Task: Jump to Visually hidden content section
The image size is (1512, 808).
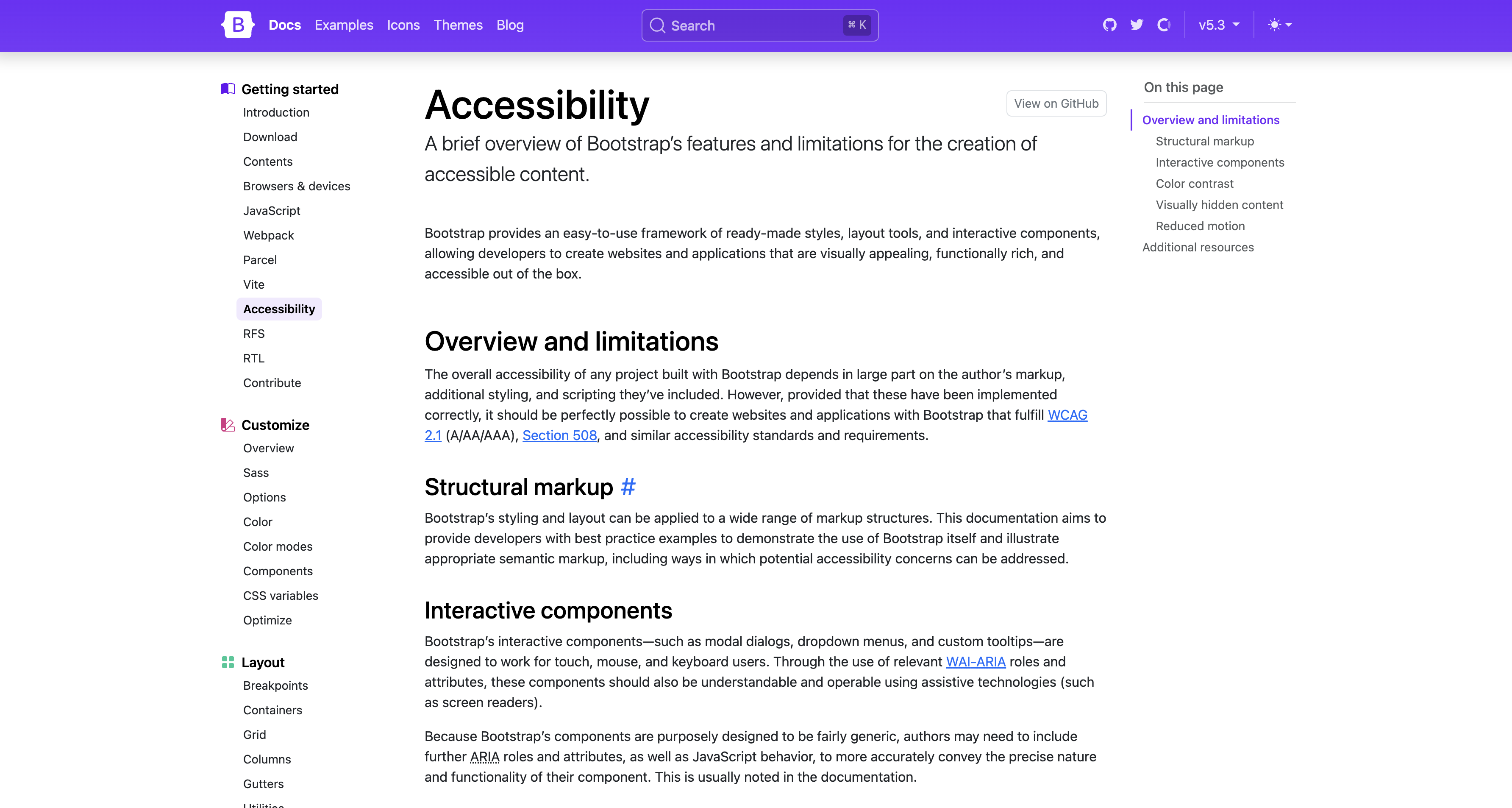Action: point(1219,205)
